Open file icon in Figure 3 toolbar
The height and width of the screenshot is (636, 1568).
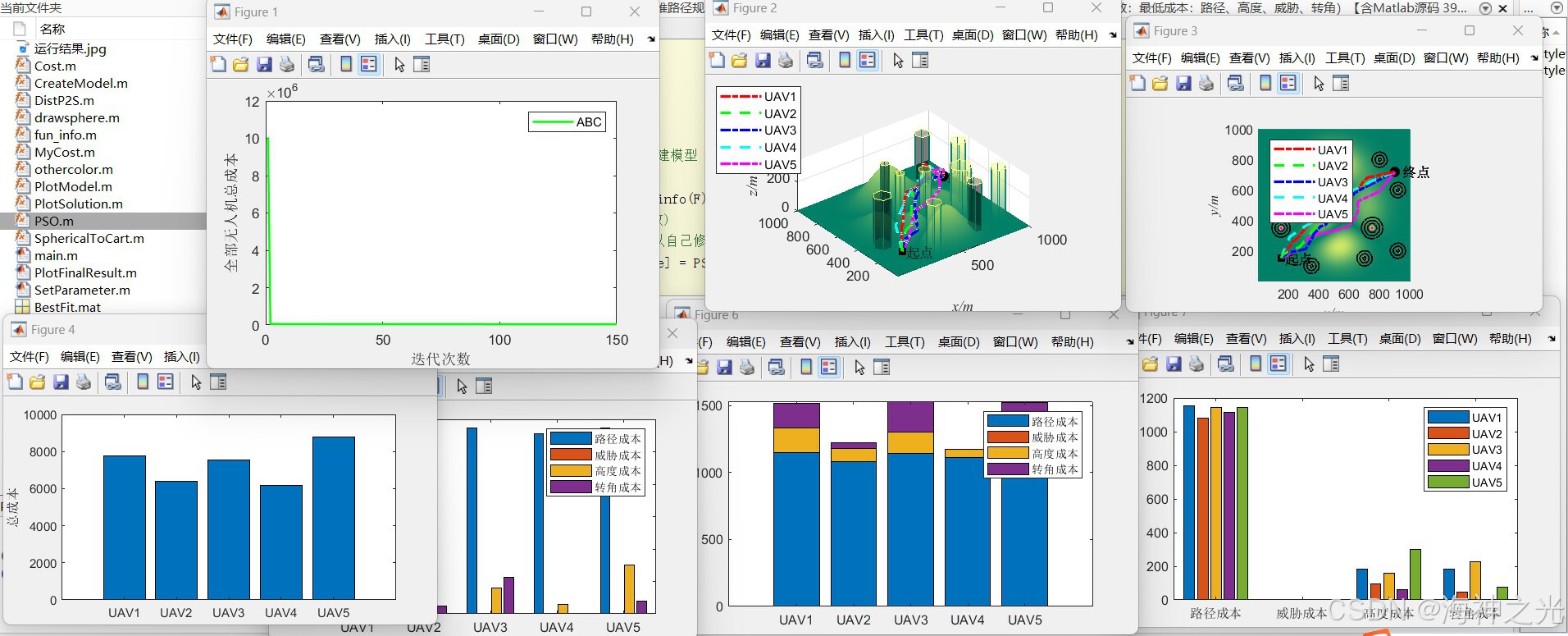(x=1160, y=83)
